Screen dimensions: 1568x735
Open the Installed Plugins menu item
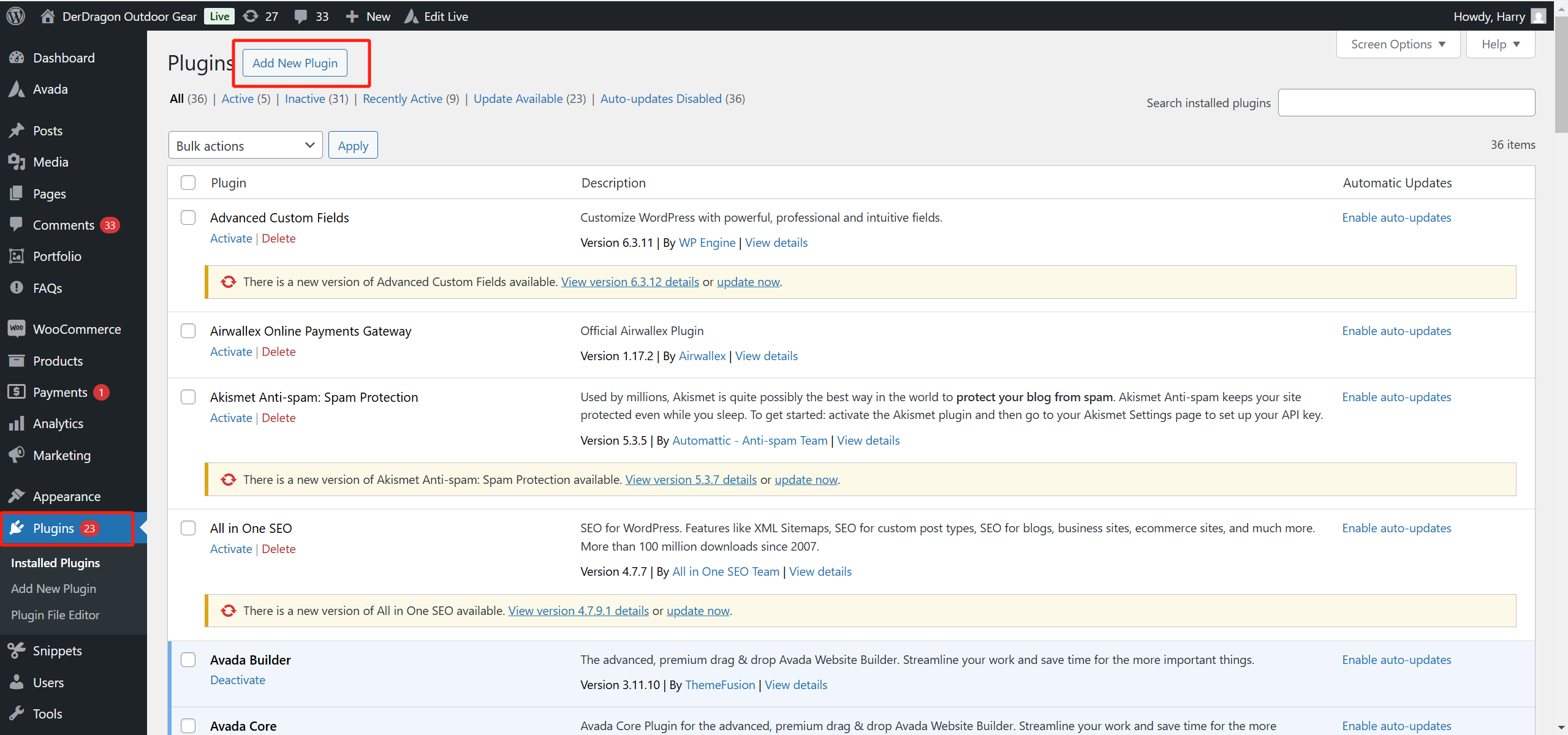(55, 562)
